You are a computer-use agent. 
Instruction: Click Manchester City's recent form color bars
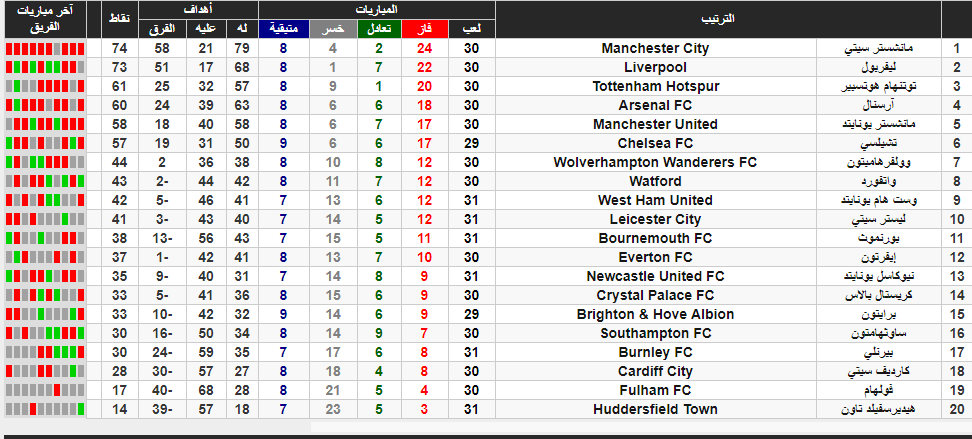click(x=45, y=48)
